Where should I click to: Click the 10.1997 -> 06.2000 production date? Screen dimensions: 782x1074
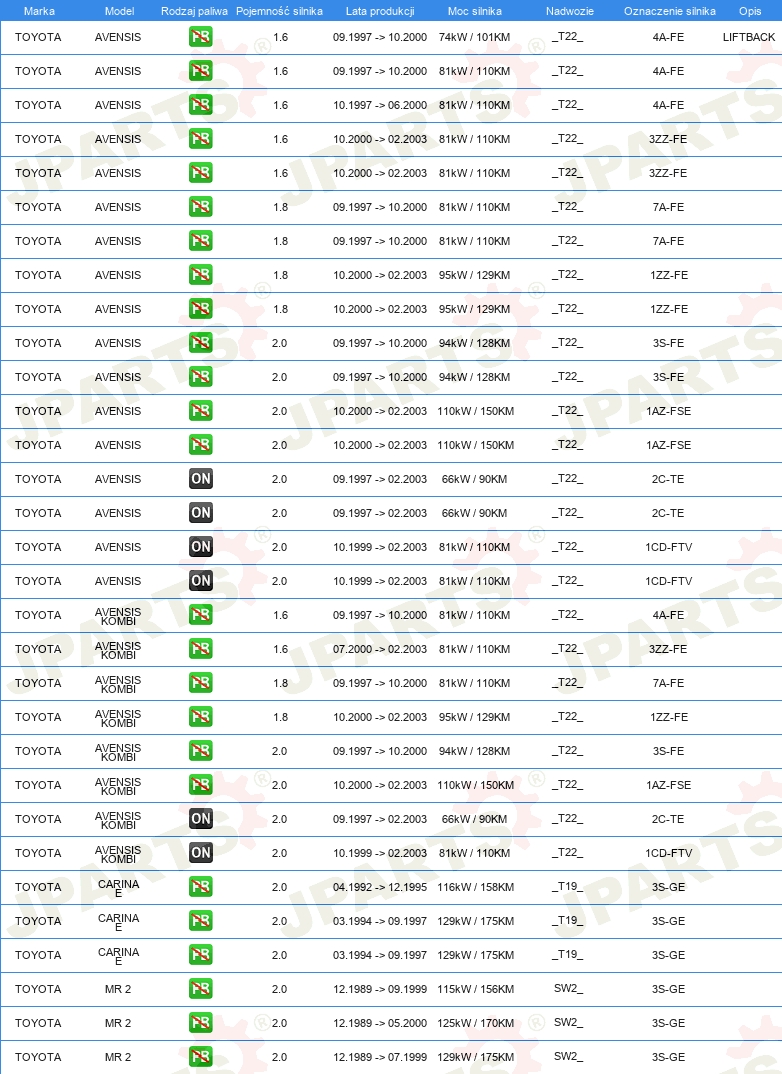click(x=380, y=105)
